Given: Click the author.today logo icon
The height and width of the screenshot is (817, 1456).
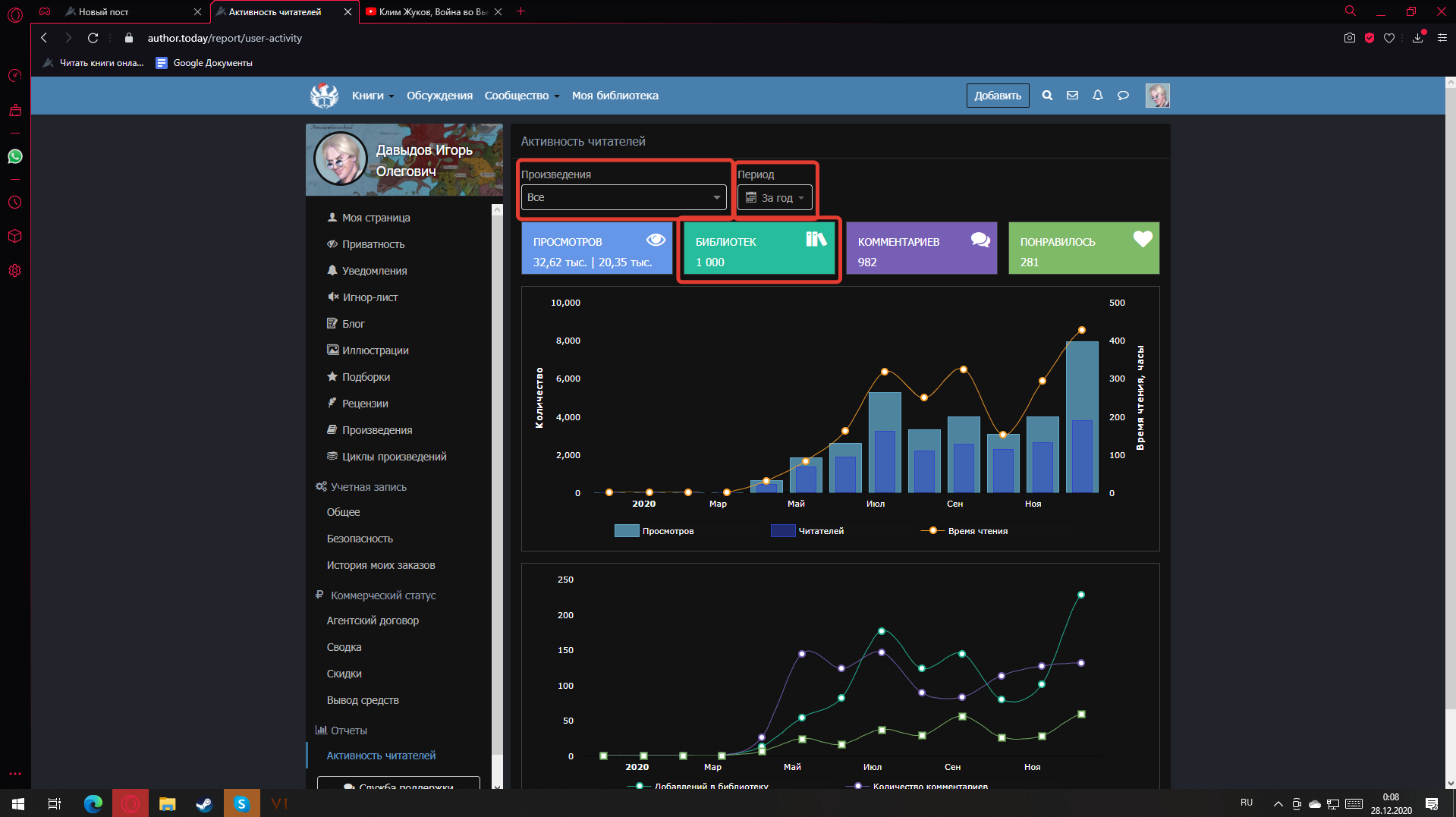Looking at the screenshot, I should click(x=324, y=96).
